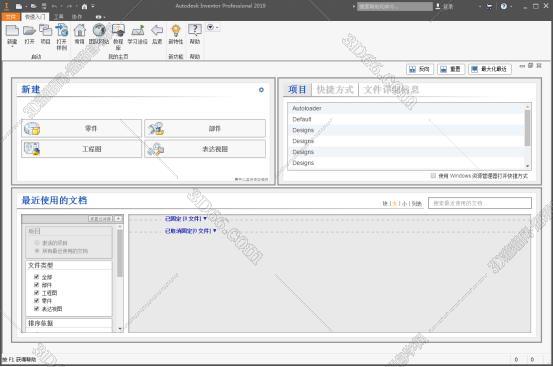Click the Home house icon in ribbon
Screen dimensions: 553x367
click(x=80, y=30)
